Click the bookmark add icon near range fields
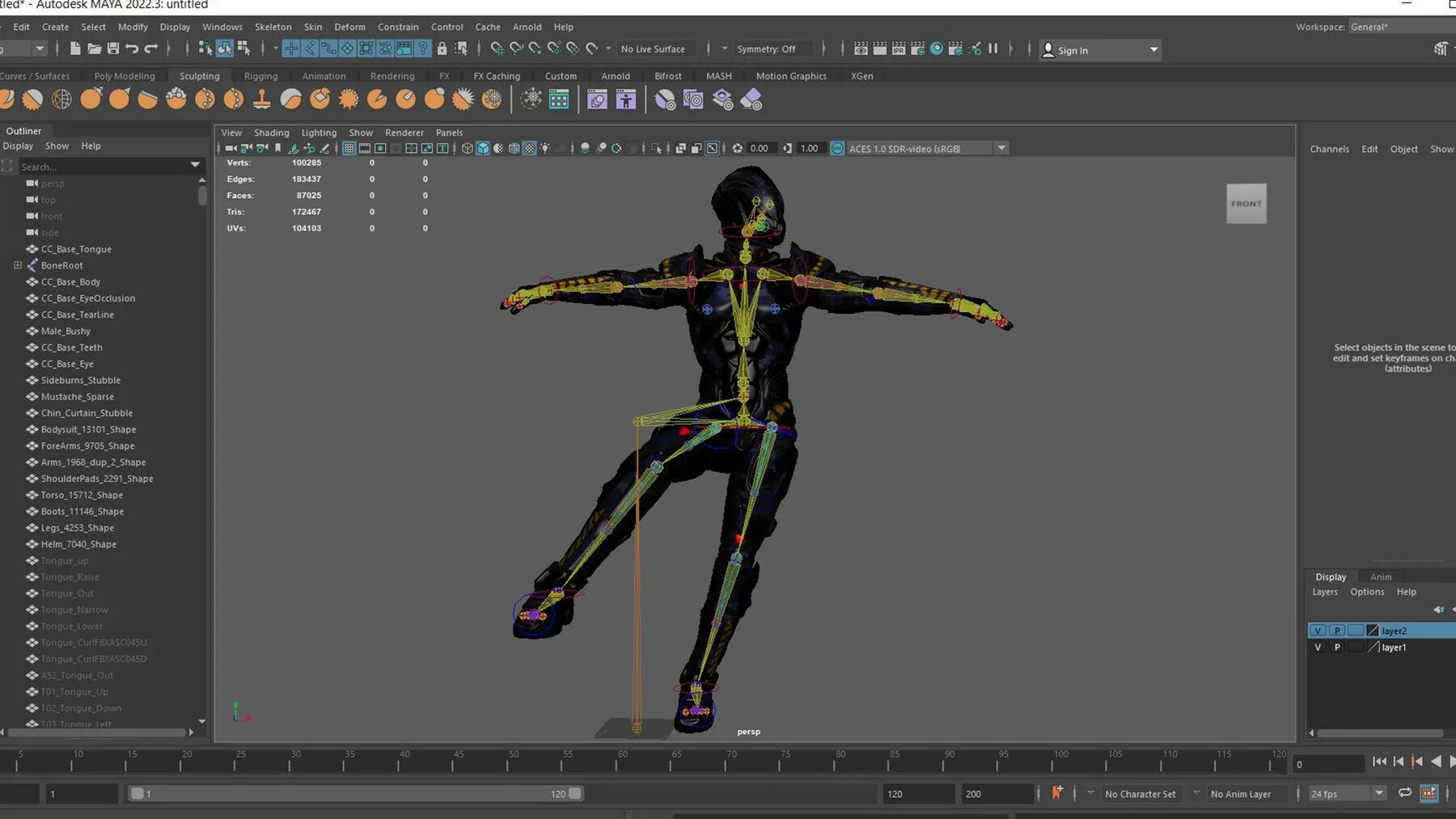The width and height of the screenshot is (1456, 819). [x=1056, y=793]
